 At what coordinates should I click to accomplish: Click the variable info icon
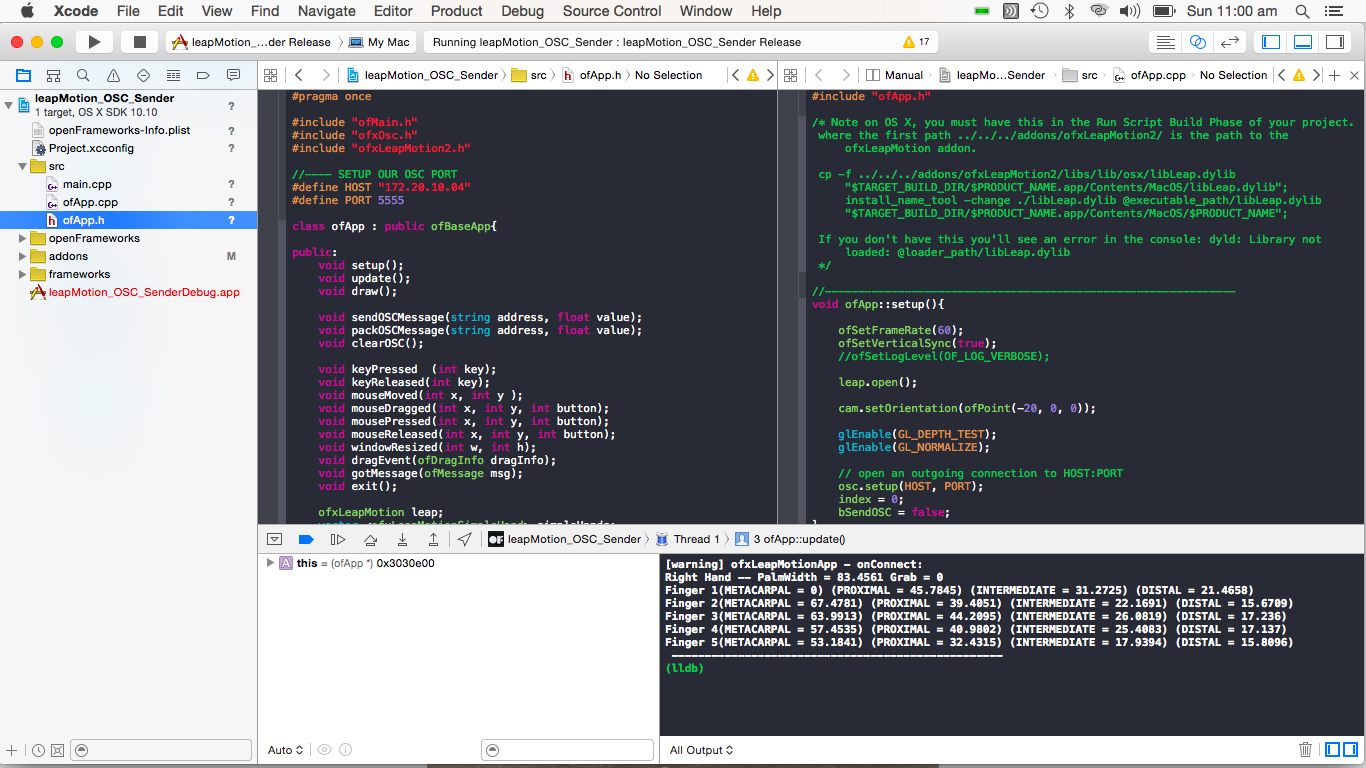click(345, 750)
